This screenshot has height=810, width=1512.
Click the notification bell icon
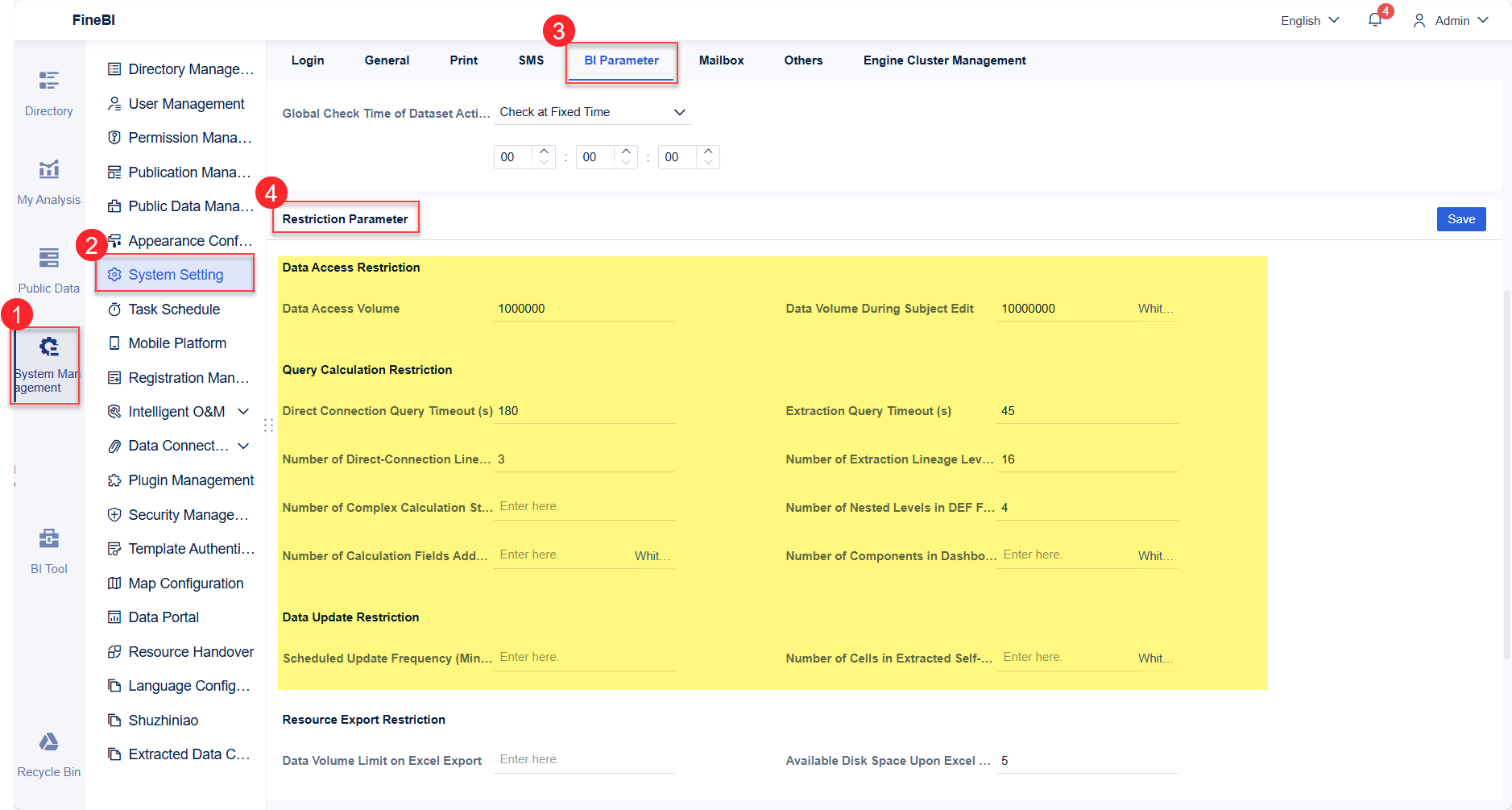point(1375,20)
